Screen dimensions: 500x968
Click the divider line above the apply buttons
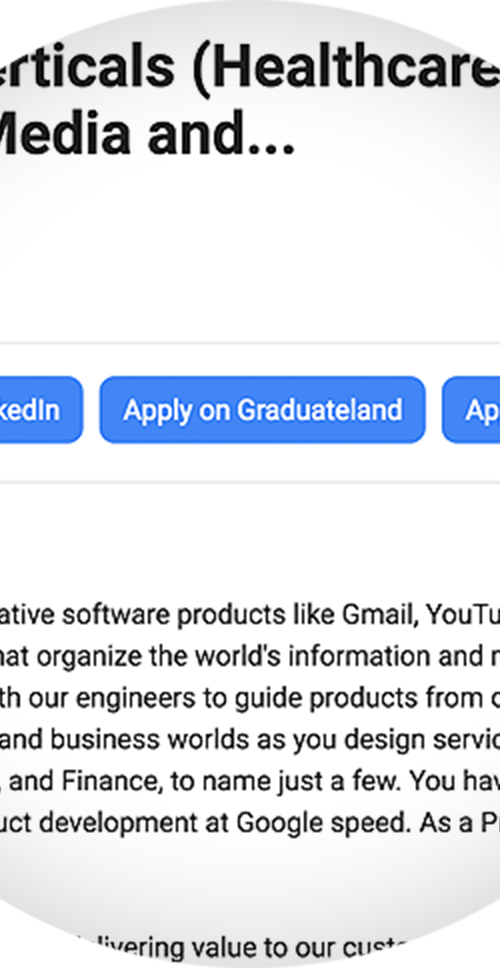pos(250,343)
